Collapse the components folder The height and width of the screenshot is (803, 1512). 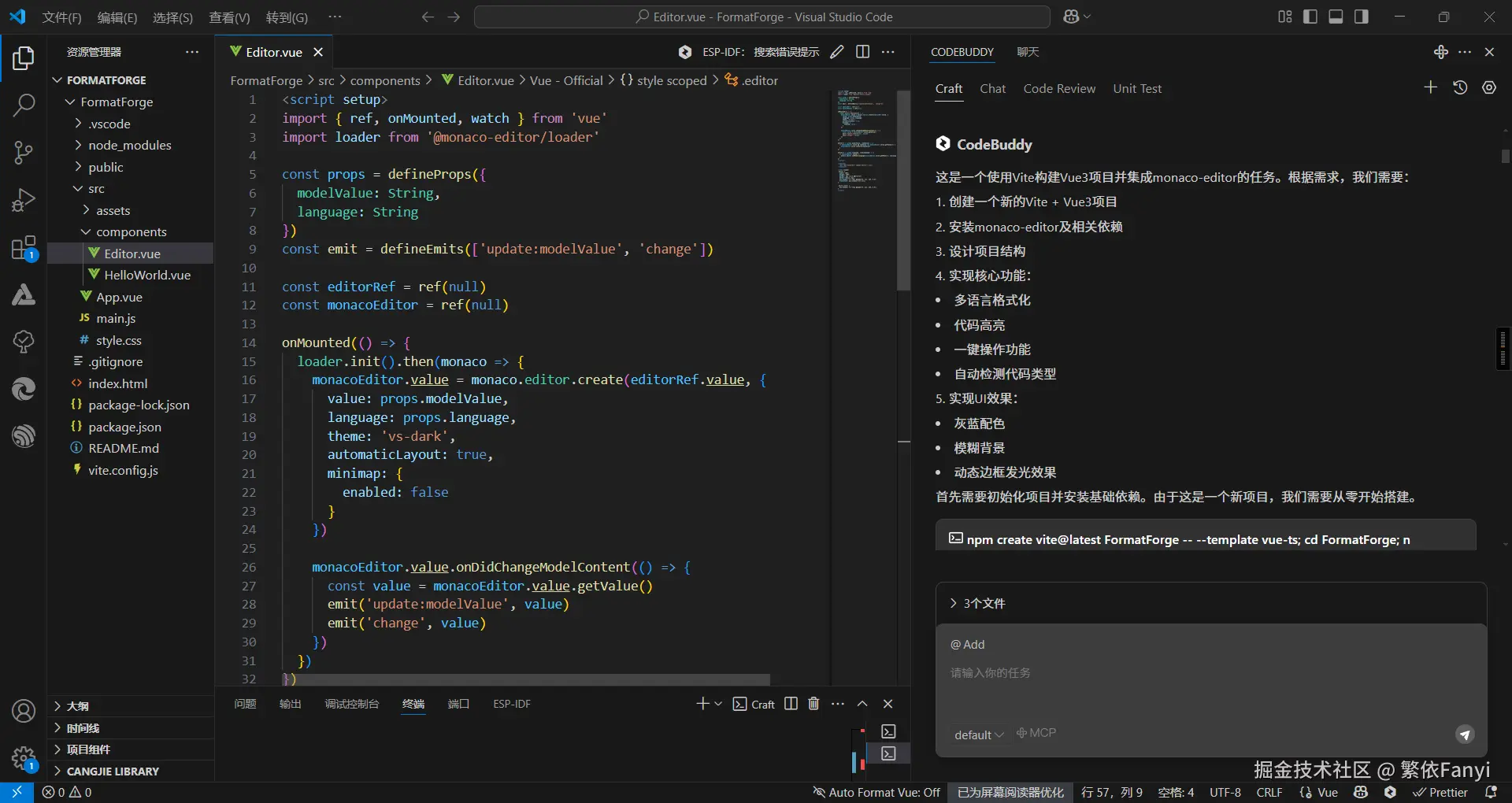[86, 232]
